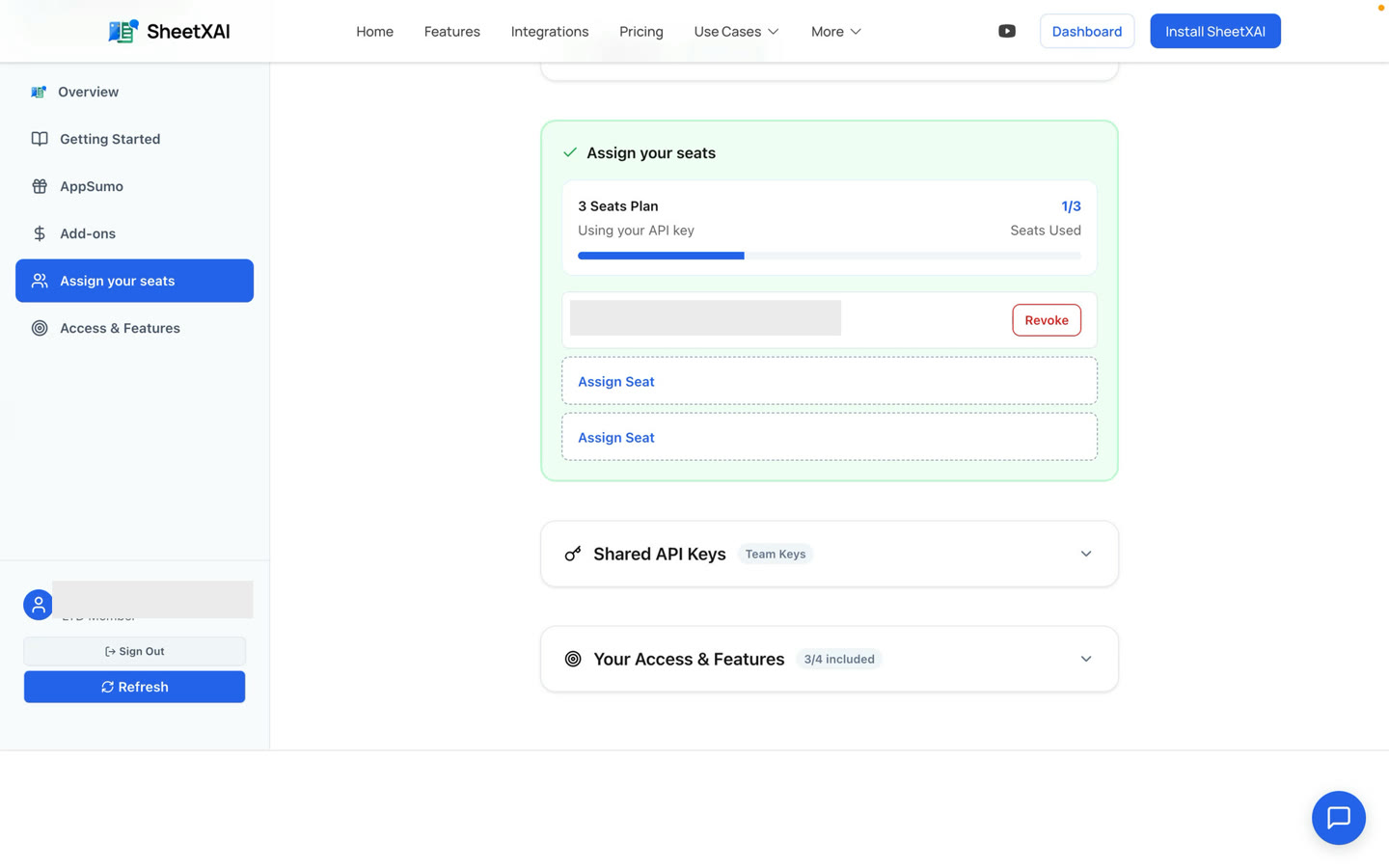Image resolution: width=1389 pixels, height=868 pixels.
Task: Click the 3 Seats Plan title
Action: coord(618,206)
